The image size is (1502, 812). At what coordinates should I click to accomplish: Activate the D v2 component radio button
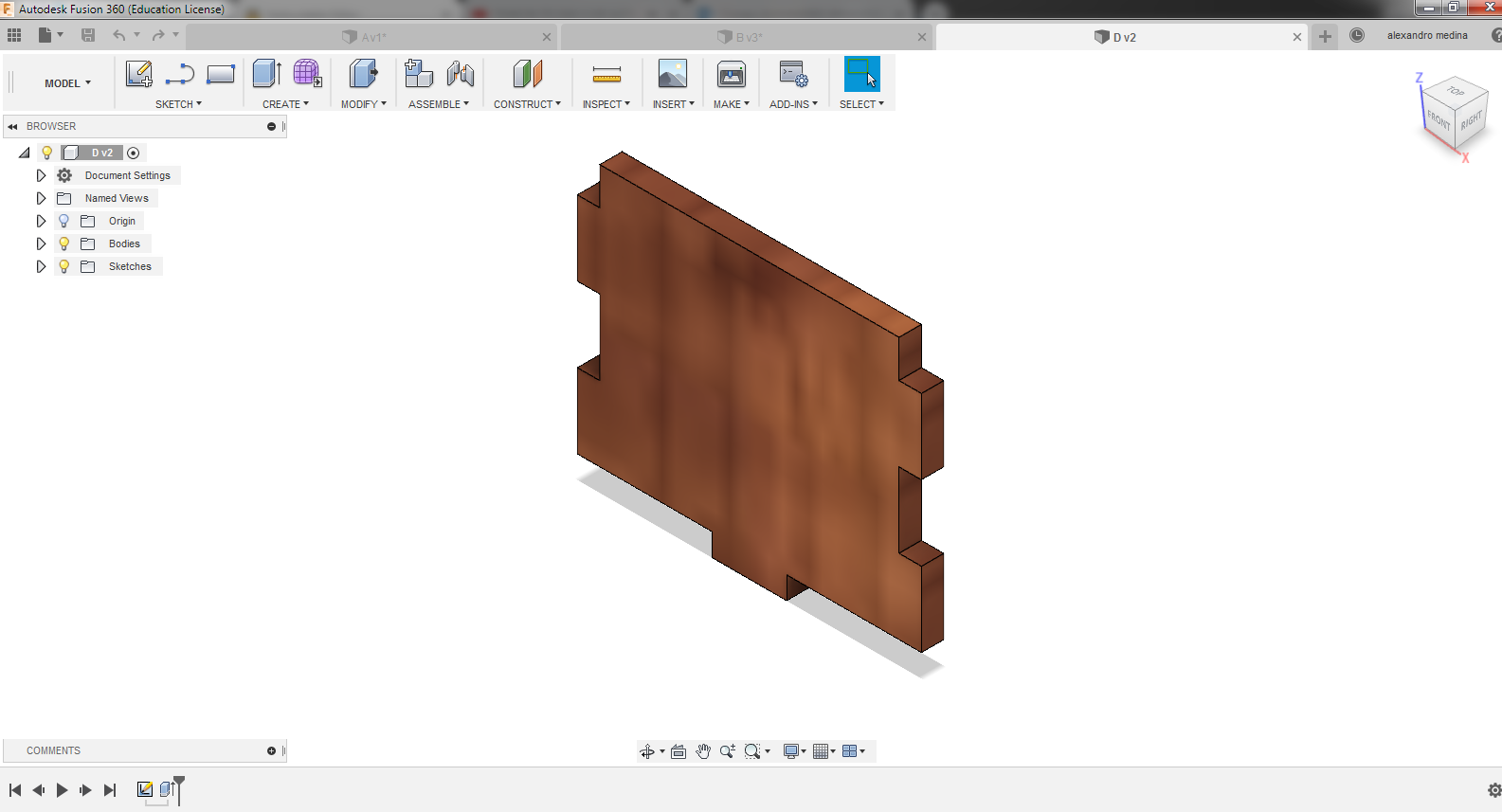134,153
